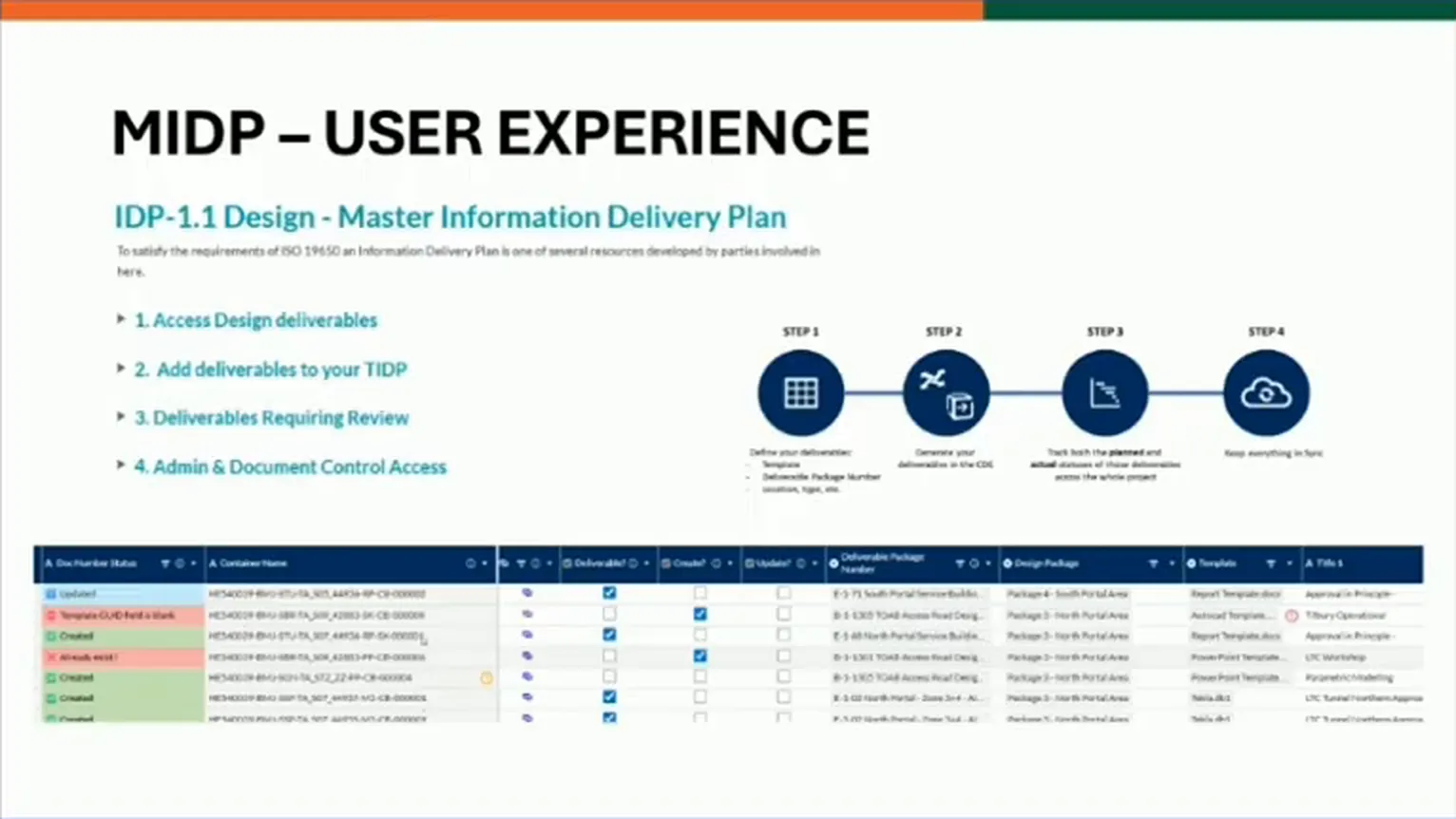
Task: Click the Step 3 tracking chart icon
Action: point(1104,392)
